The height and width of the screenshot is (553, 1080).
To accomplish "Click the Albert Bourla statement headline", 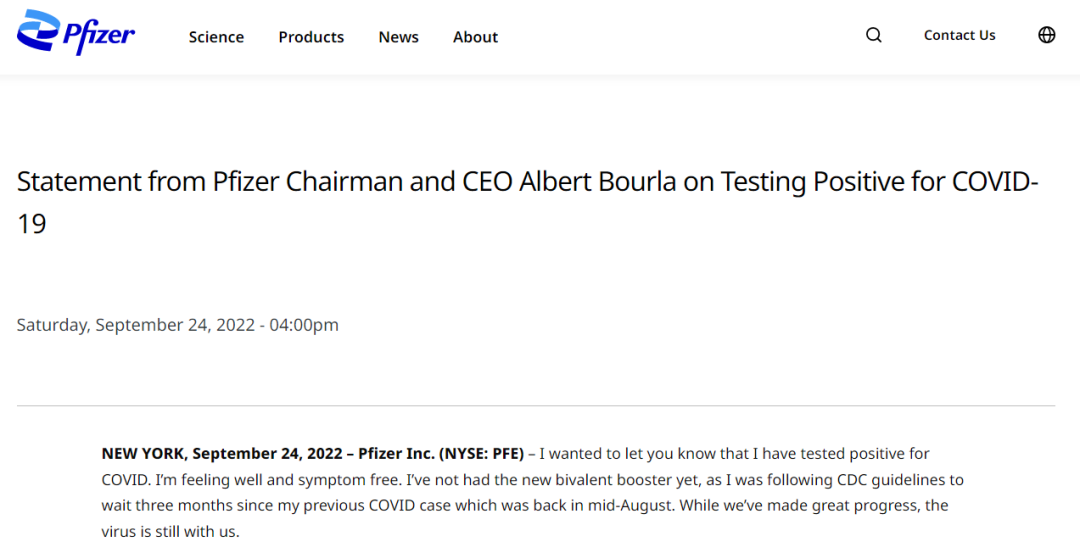I will 527,202.
